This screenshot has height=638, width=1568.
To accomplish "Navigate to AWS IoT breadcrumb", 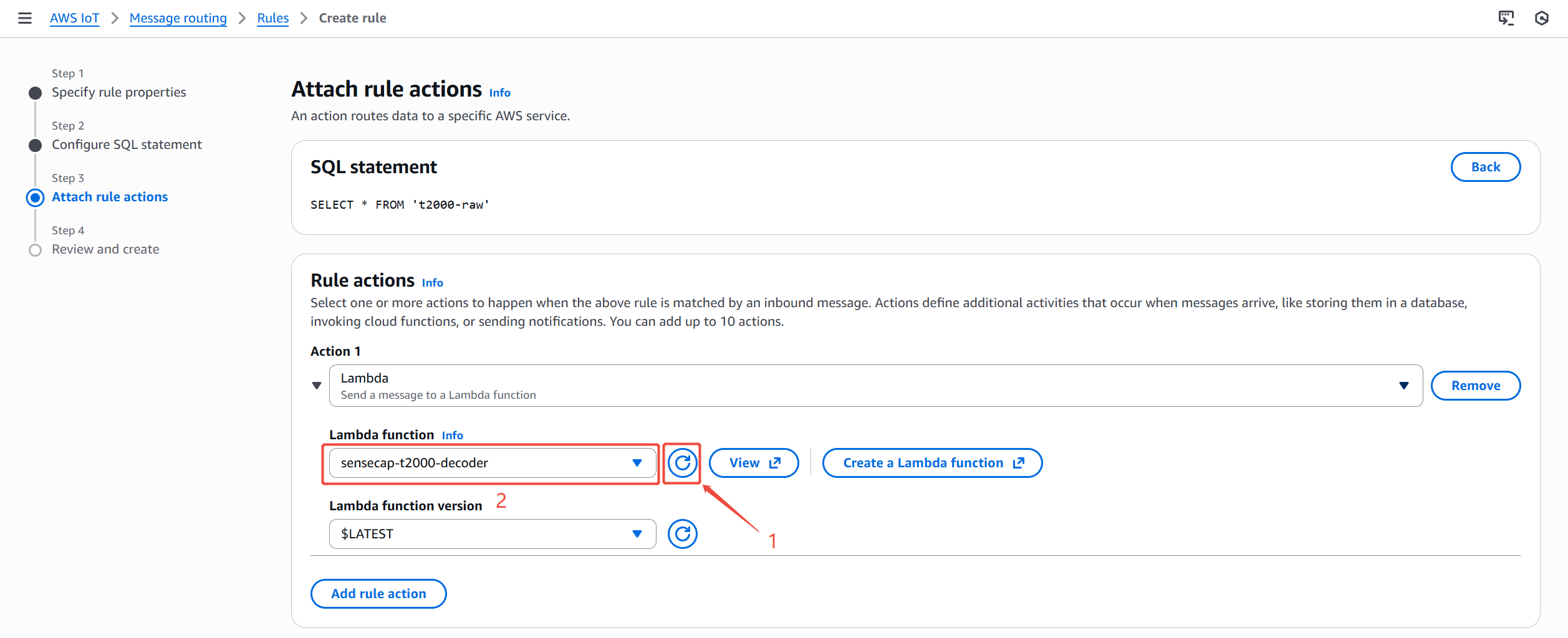I will (74, 18).
